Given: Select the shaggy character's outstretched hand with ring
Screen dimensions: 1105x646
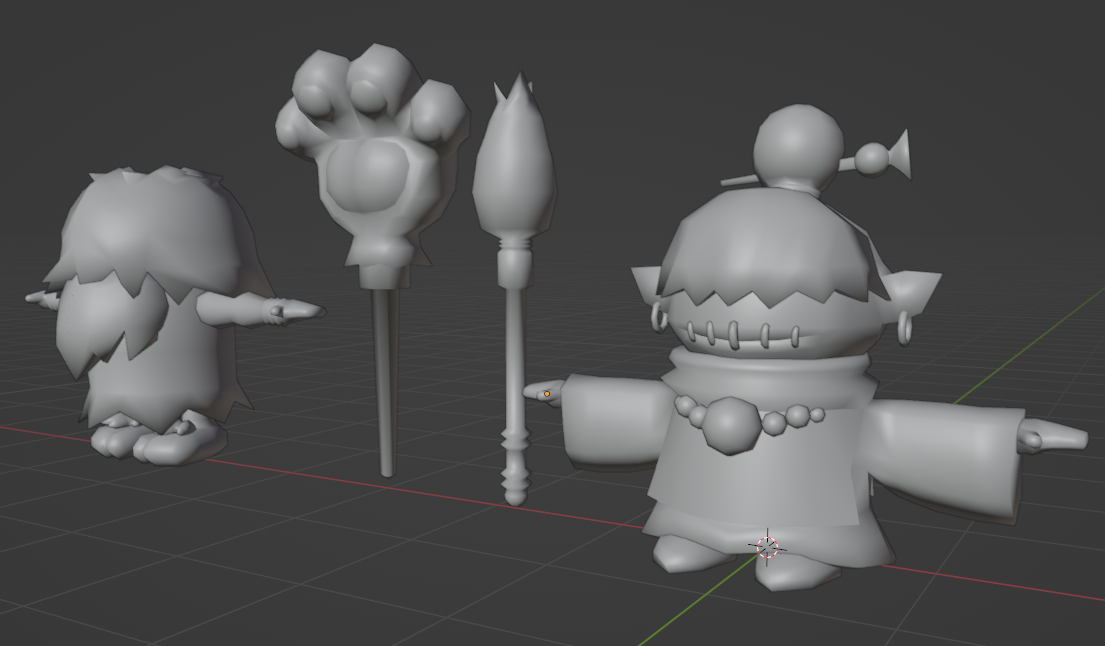Looking at the screenshot, I should (285, 312).
